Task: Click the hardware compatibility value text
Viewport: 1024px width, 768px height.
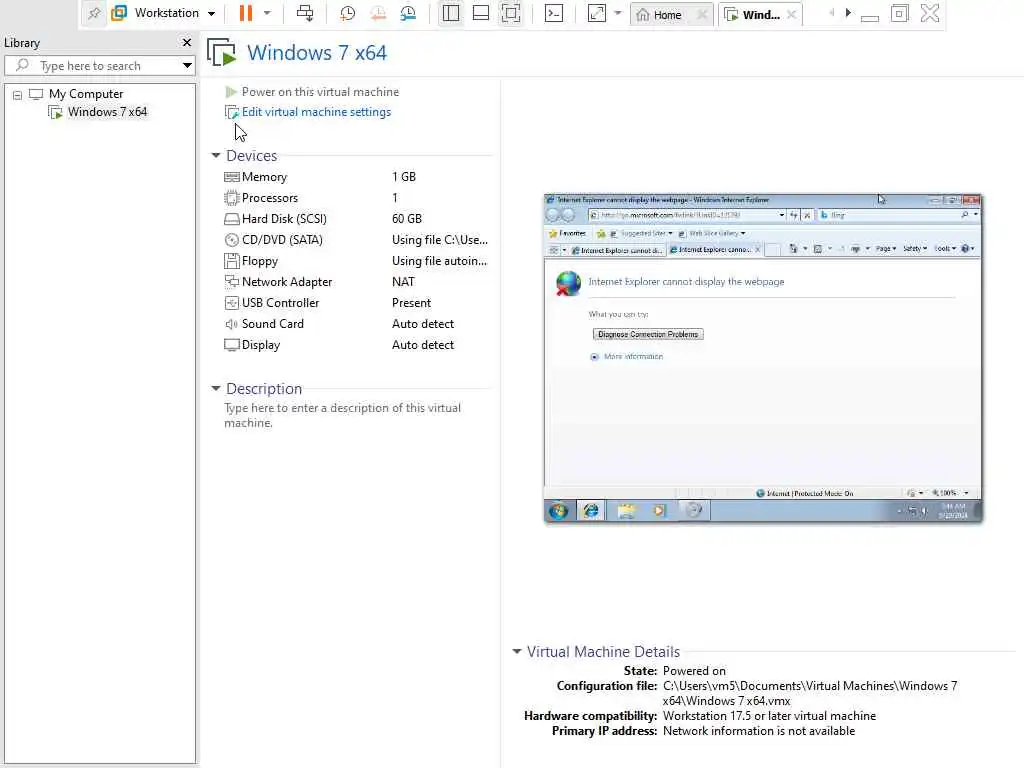Action: point(769,716)
